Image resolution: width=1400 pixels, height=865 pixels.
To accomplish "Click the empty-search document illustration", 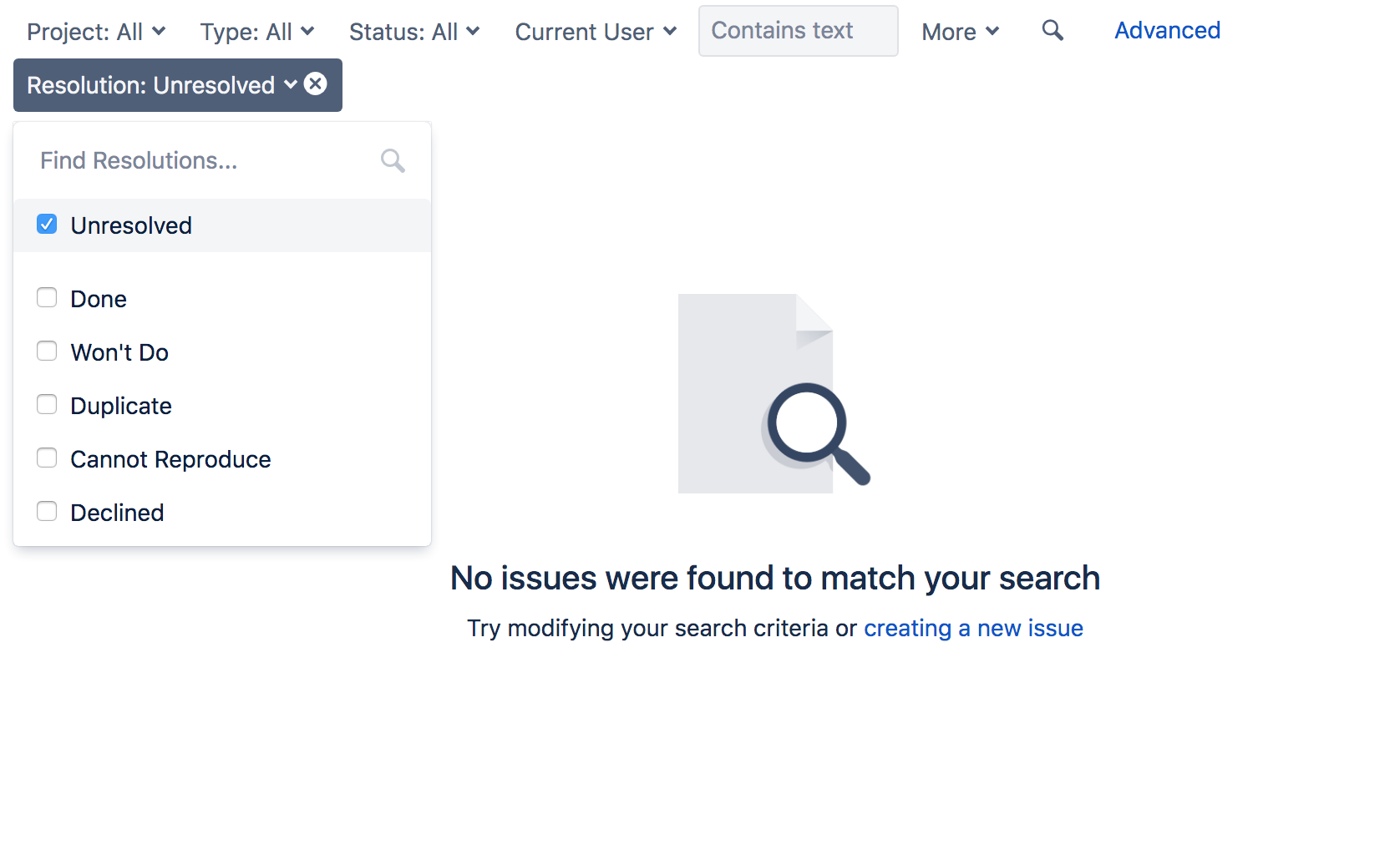I will click(x=774, y=393).
